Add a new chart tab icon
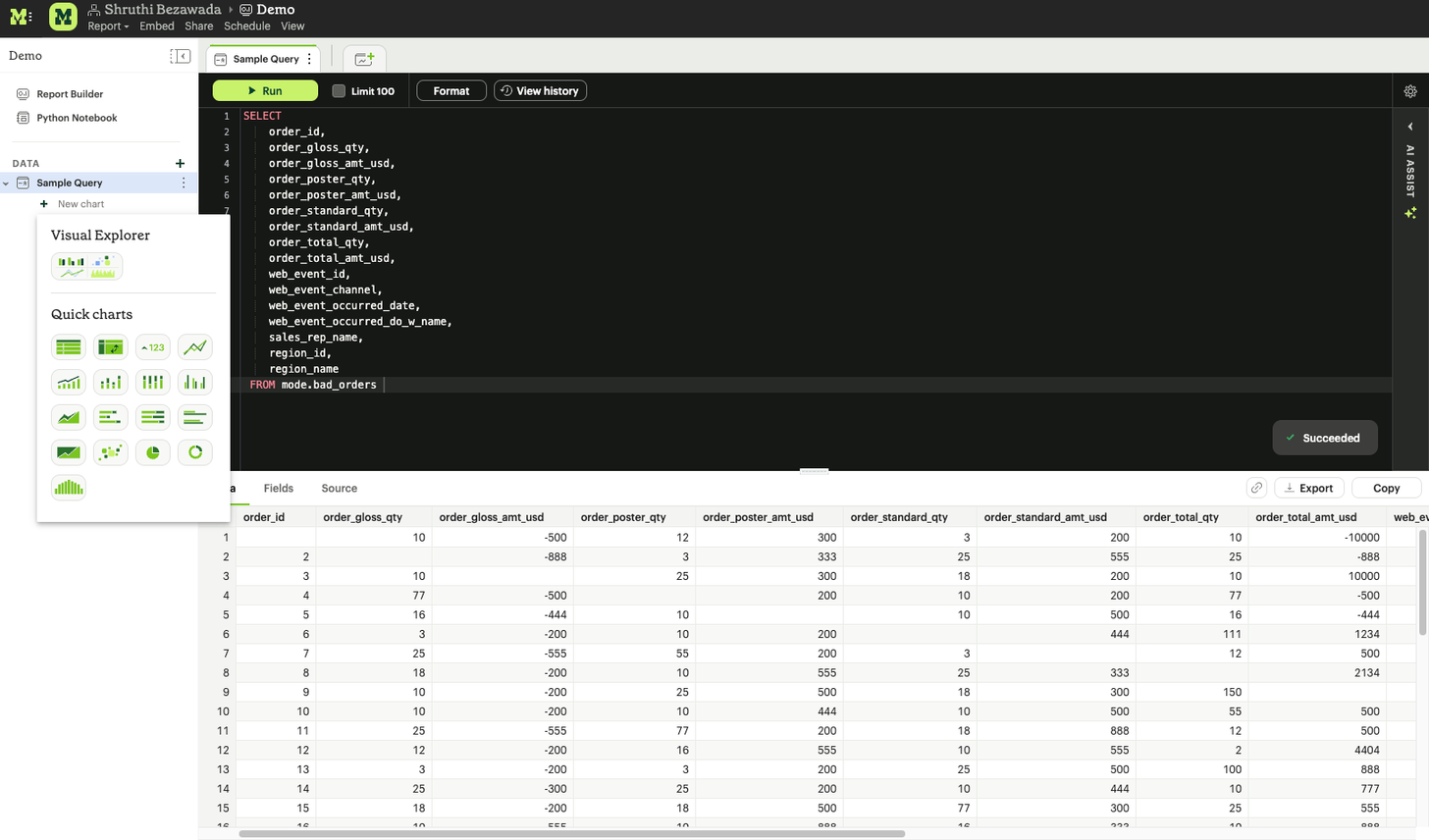 point(364,59)
